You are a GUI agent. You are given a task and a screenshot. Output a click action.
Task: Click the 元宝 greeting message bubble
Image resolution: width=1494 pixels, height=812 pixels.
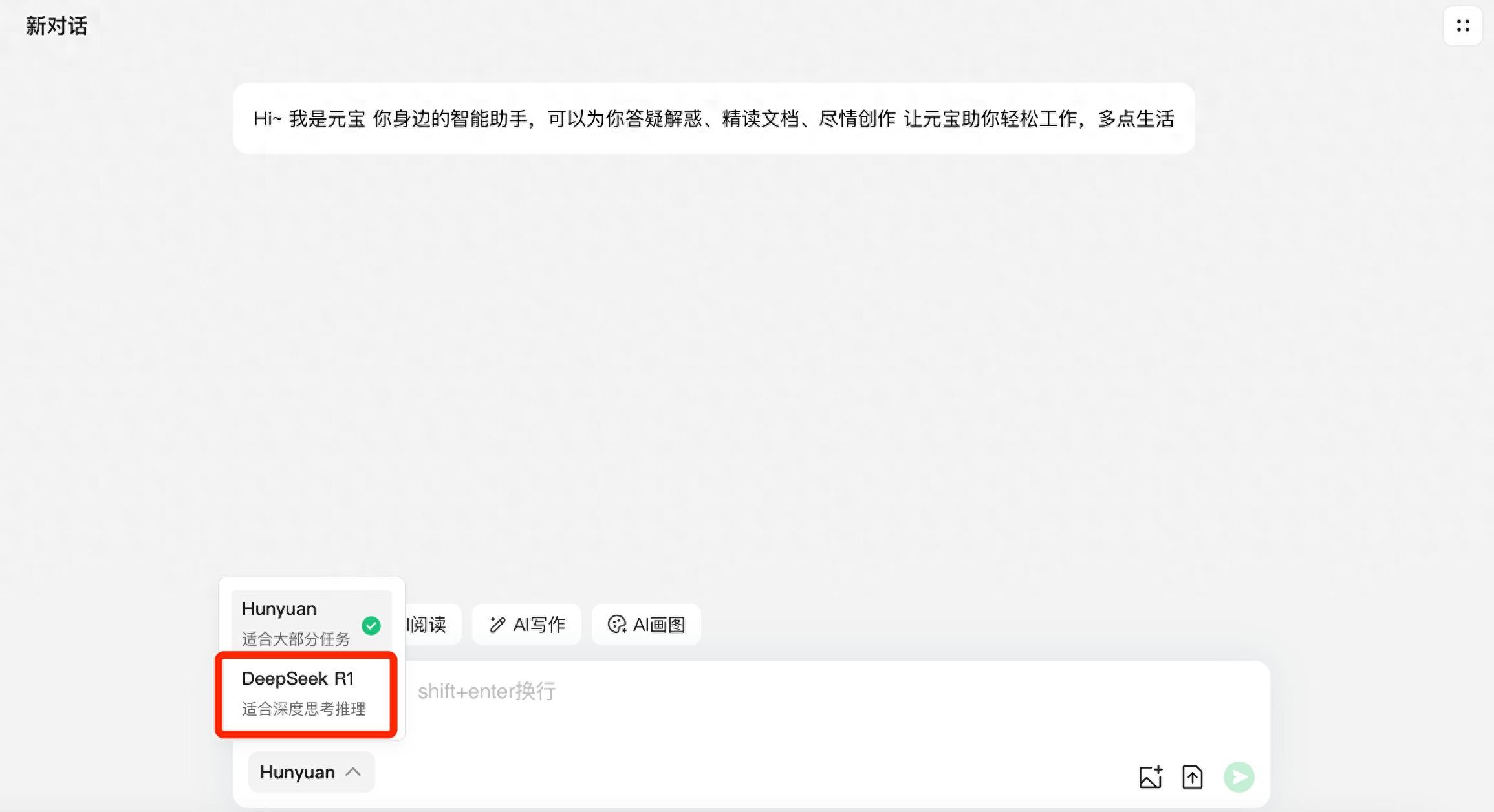pos(713,118)
